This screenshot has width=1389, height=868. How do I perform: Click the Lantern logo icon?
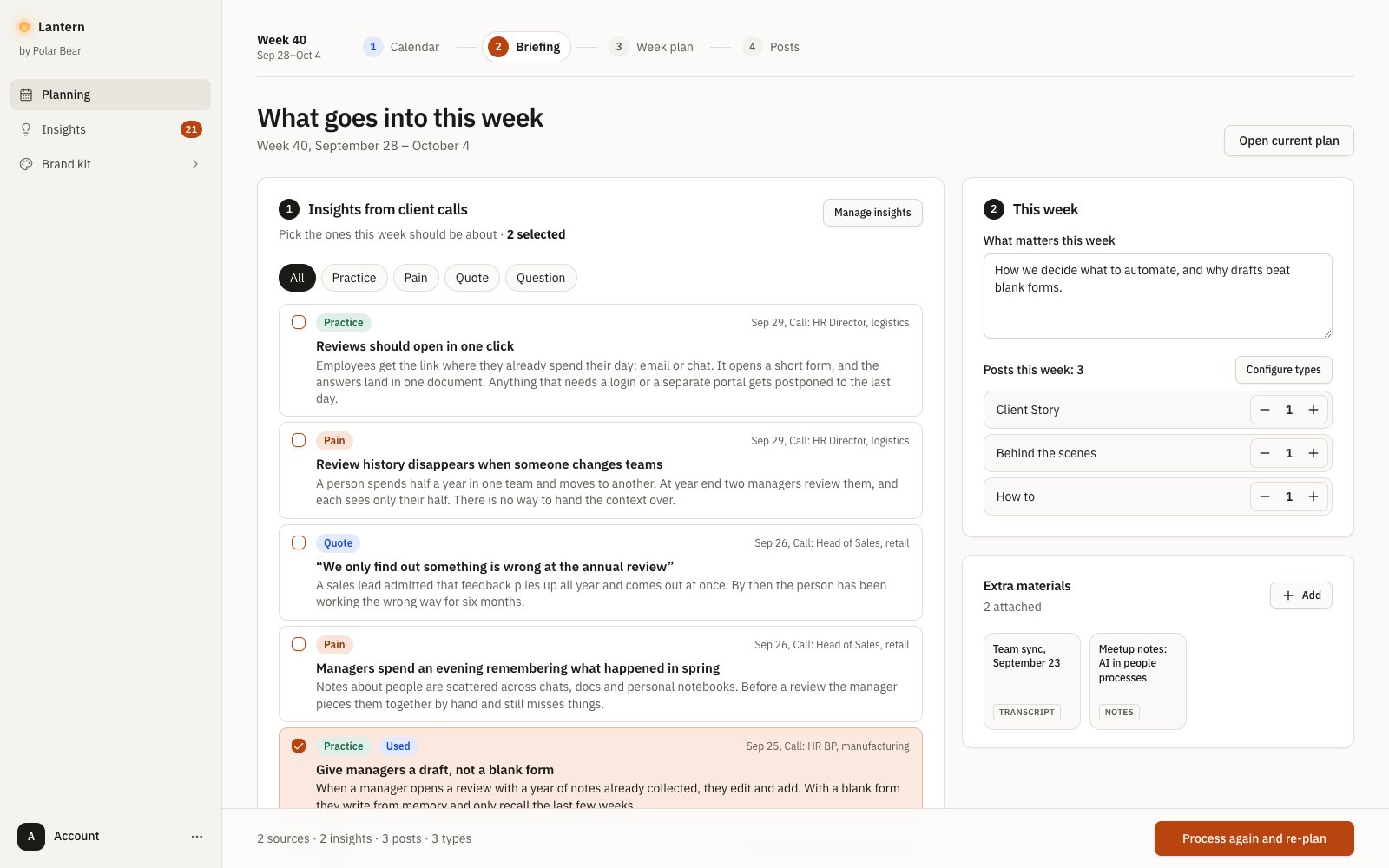tap(24, 27)
